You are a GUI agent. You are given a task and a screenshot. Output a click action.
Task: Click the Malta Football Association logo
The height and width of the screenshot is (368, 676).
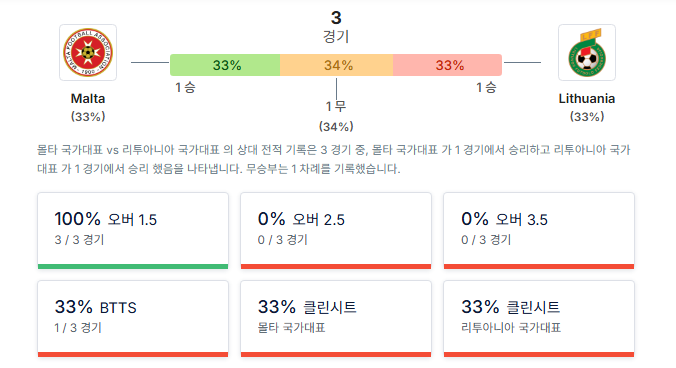pyautogui.click(x=88, y=53)
